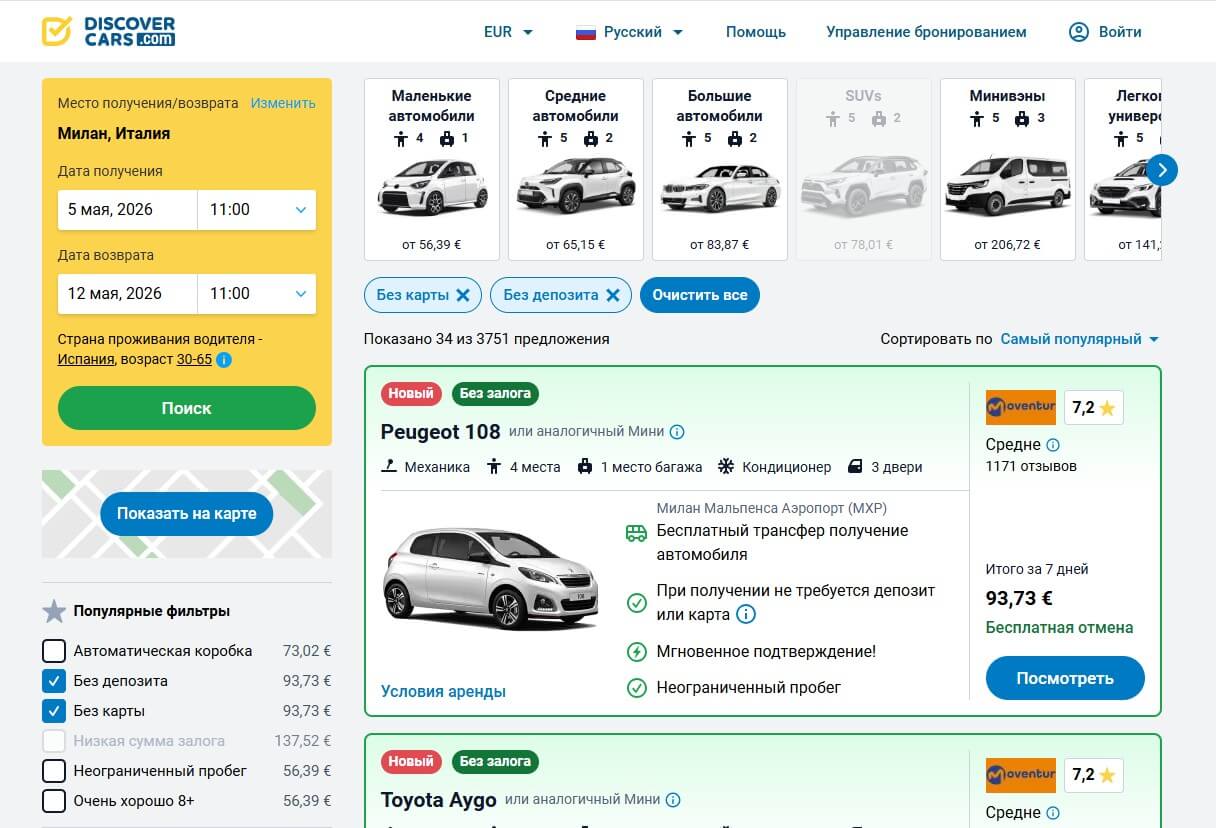Enable 'Автоматическая коробка' filter checkbox
1216x828 pixels.
click(54, 651)
